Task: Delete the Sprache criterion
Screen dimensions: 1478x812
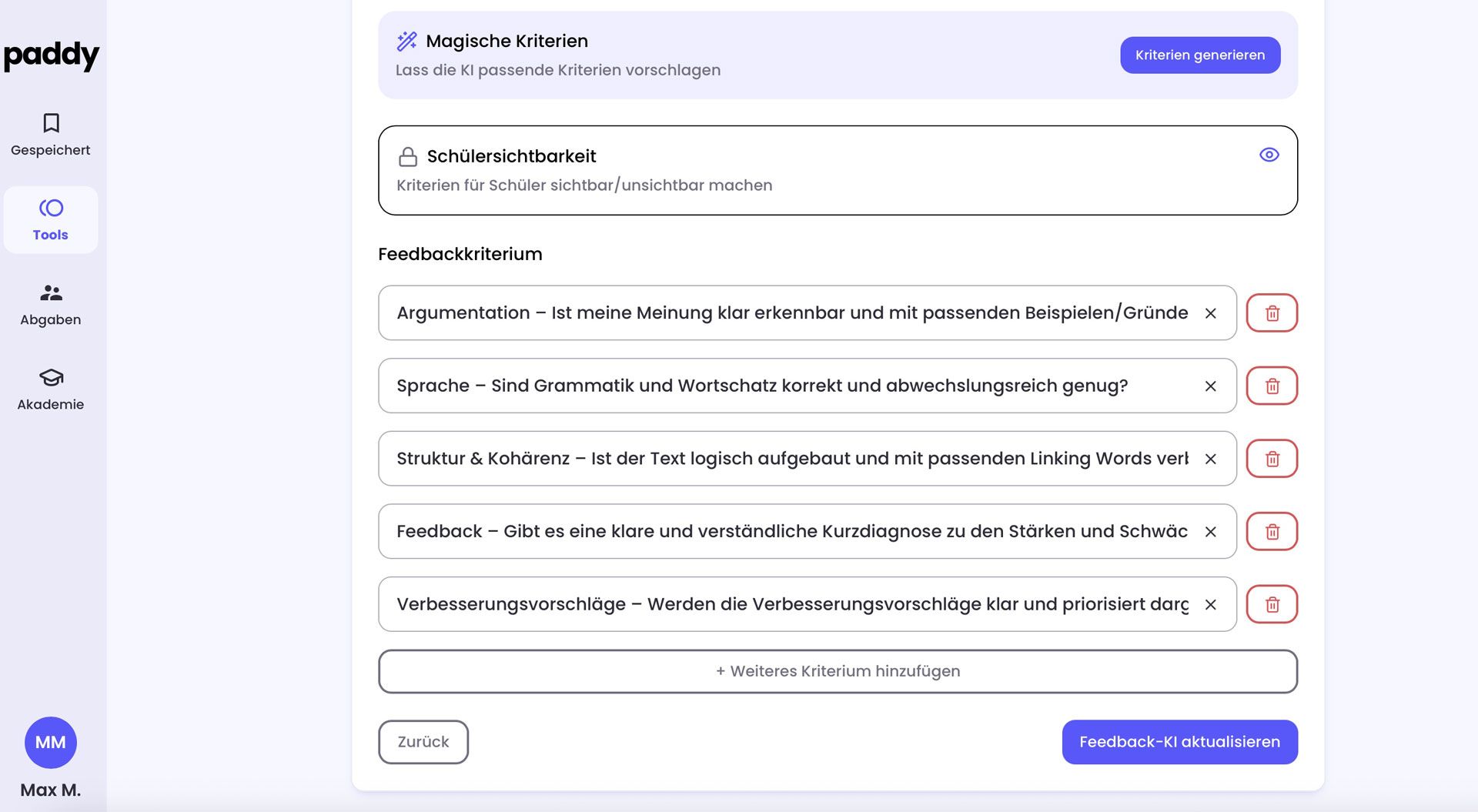Action: (x=1272, y=386)
